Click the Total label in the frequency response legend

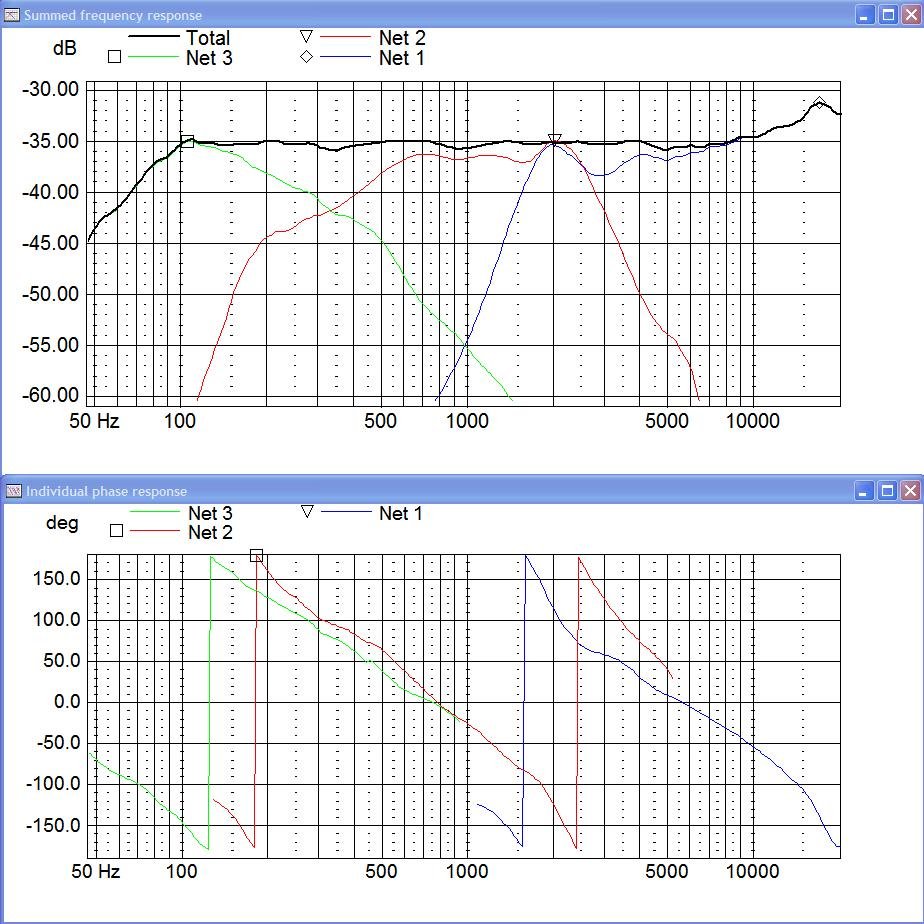click(207, 38)
